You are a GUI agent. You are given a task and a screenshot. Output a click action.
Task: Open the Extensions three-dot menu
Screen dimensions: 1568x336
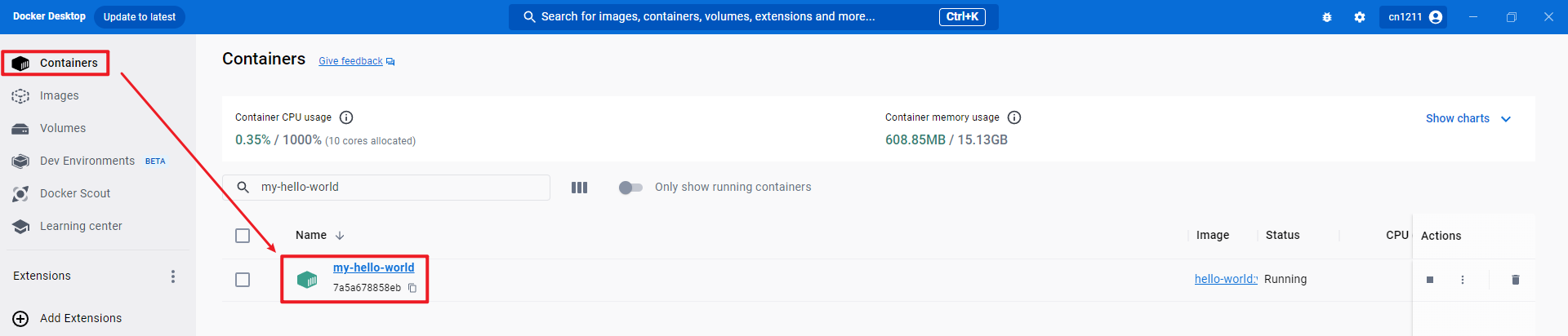coord(172,276)
